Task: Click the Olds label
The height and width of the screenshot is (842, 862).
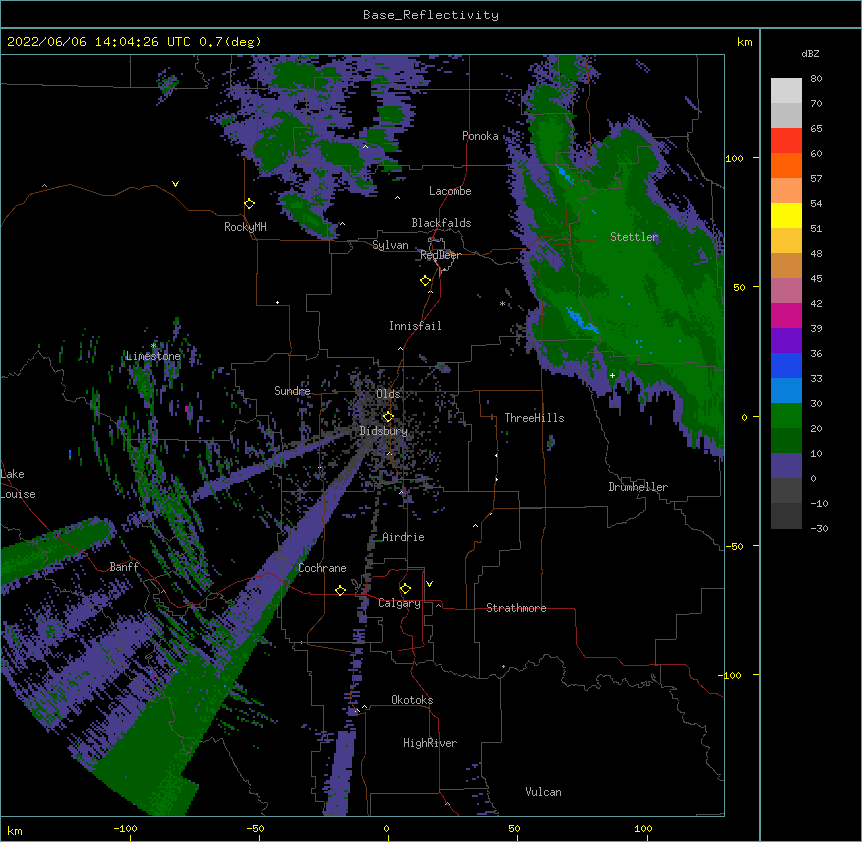Action: [388, 394]
